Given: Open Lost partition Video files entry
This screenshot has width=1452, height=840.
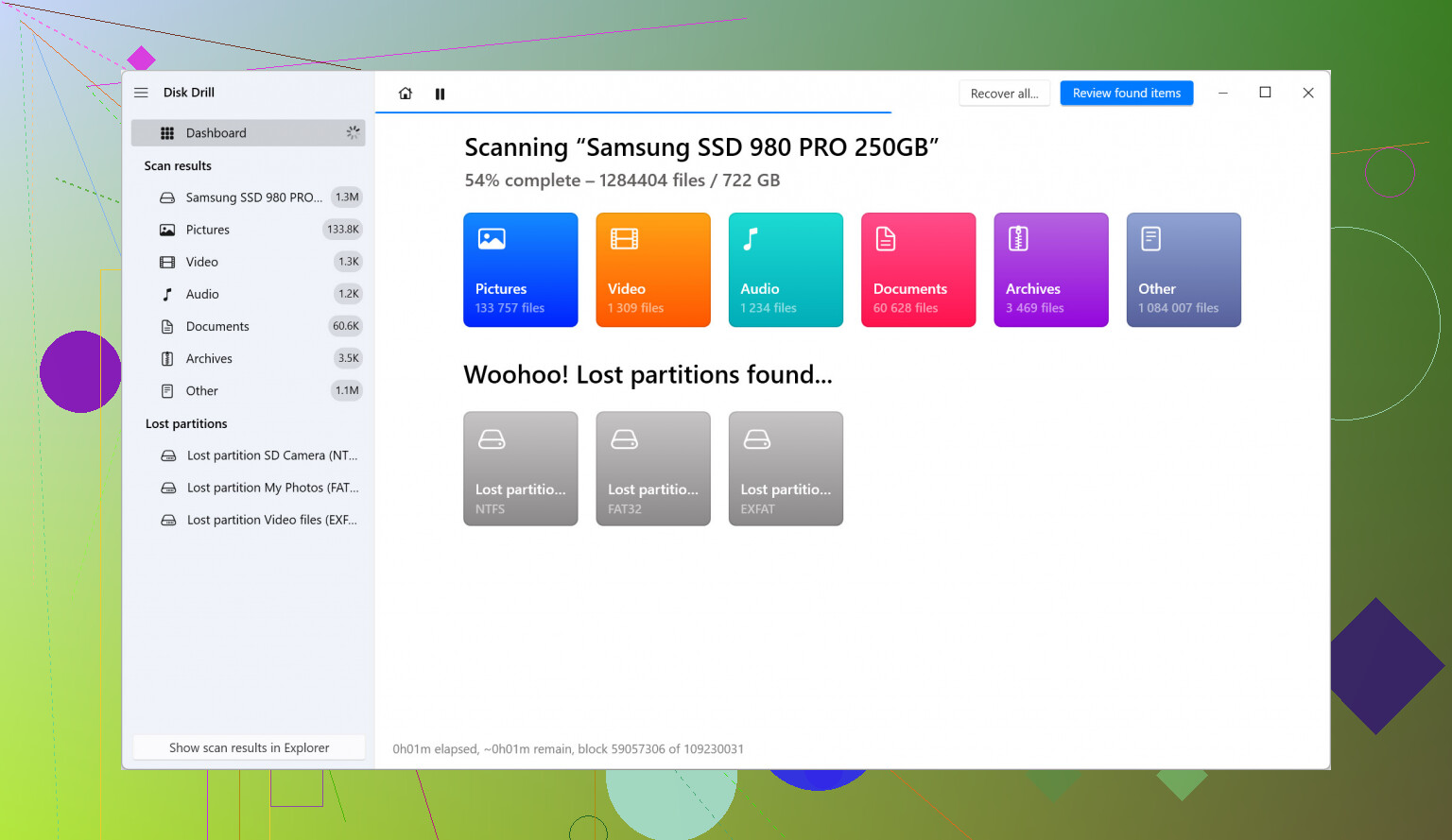Looking at the screenshot, I should coord(248,520).
